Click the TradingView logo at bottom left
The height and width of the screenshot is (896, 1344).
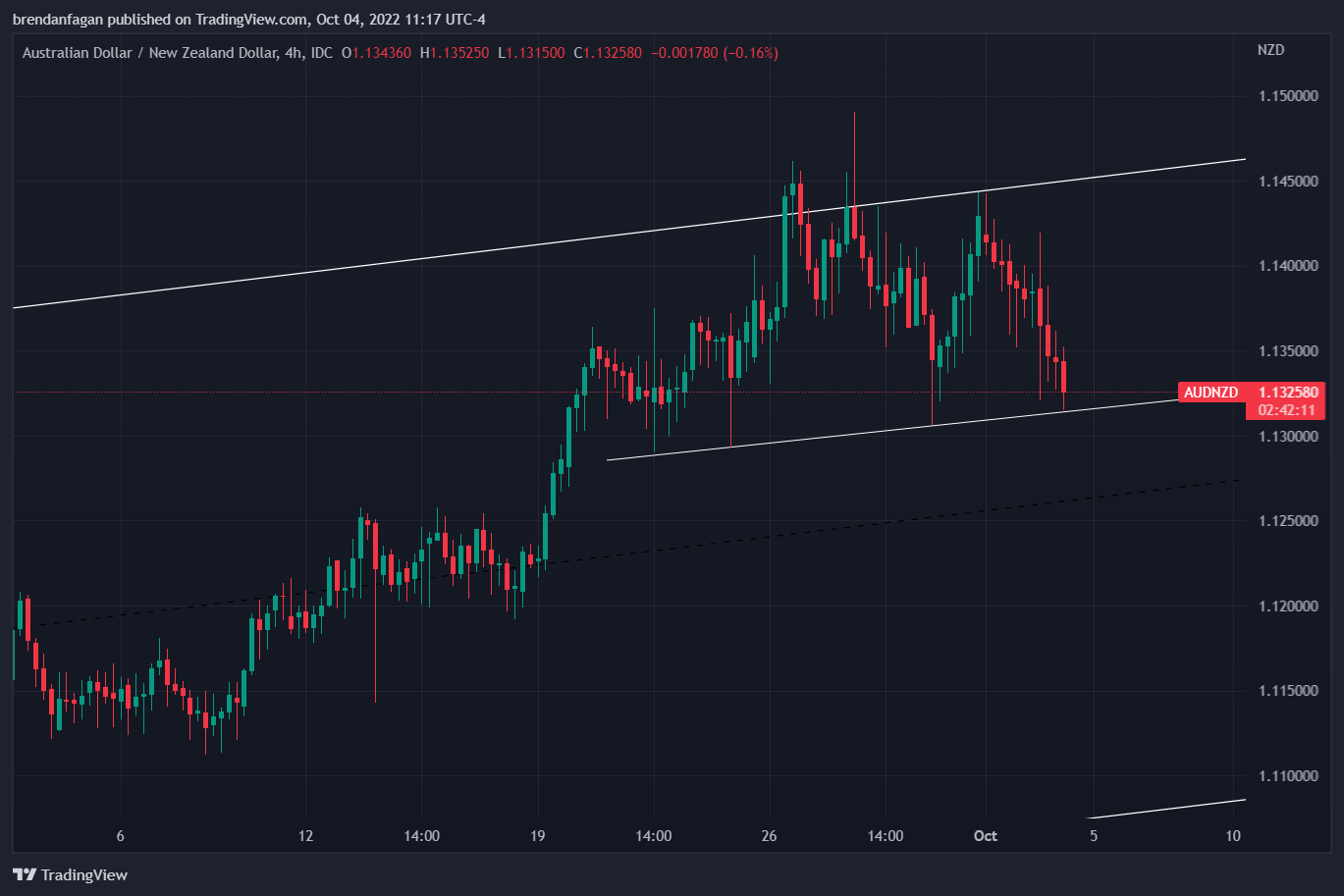(70, 874)
